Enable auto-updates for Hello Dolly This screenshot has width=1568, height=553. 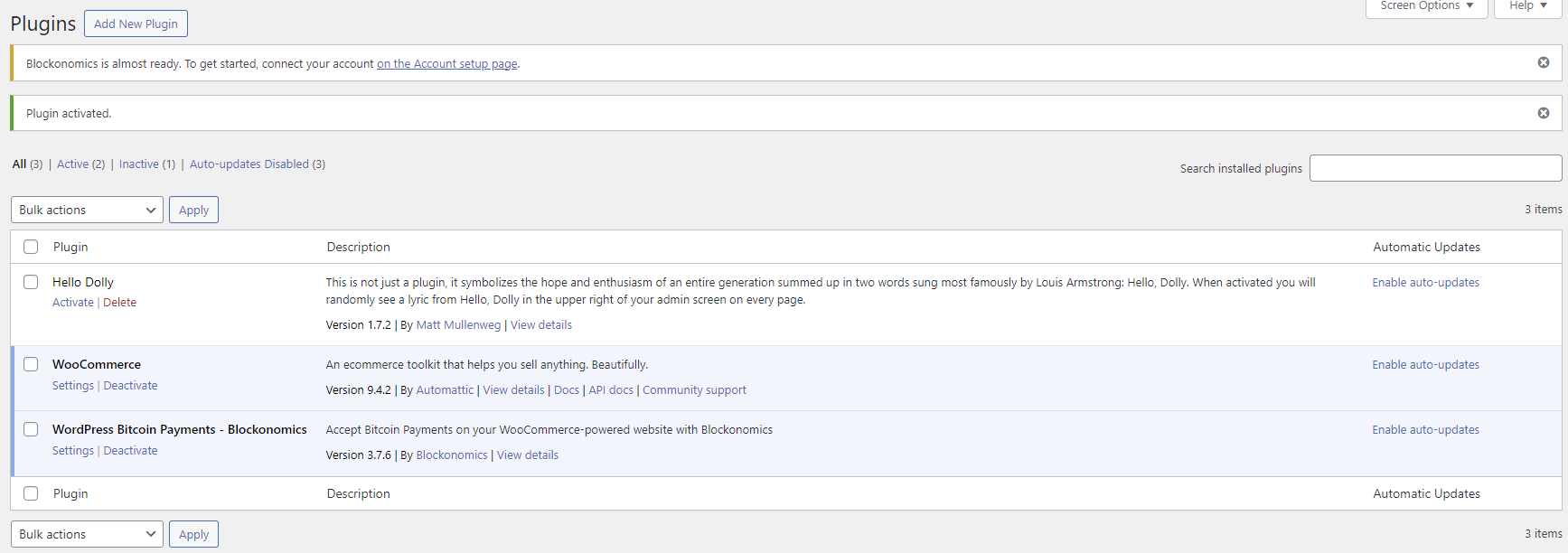1425,282
